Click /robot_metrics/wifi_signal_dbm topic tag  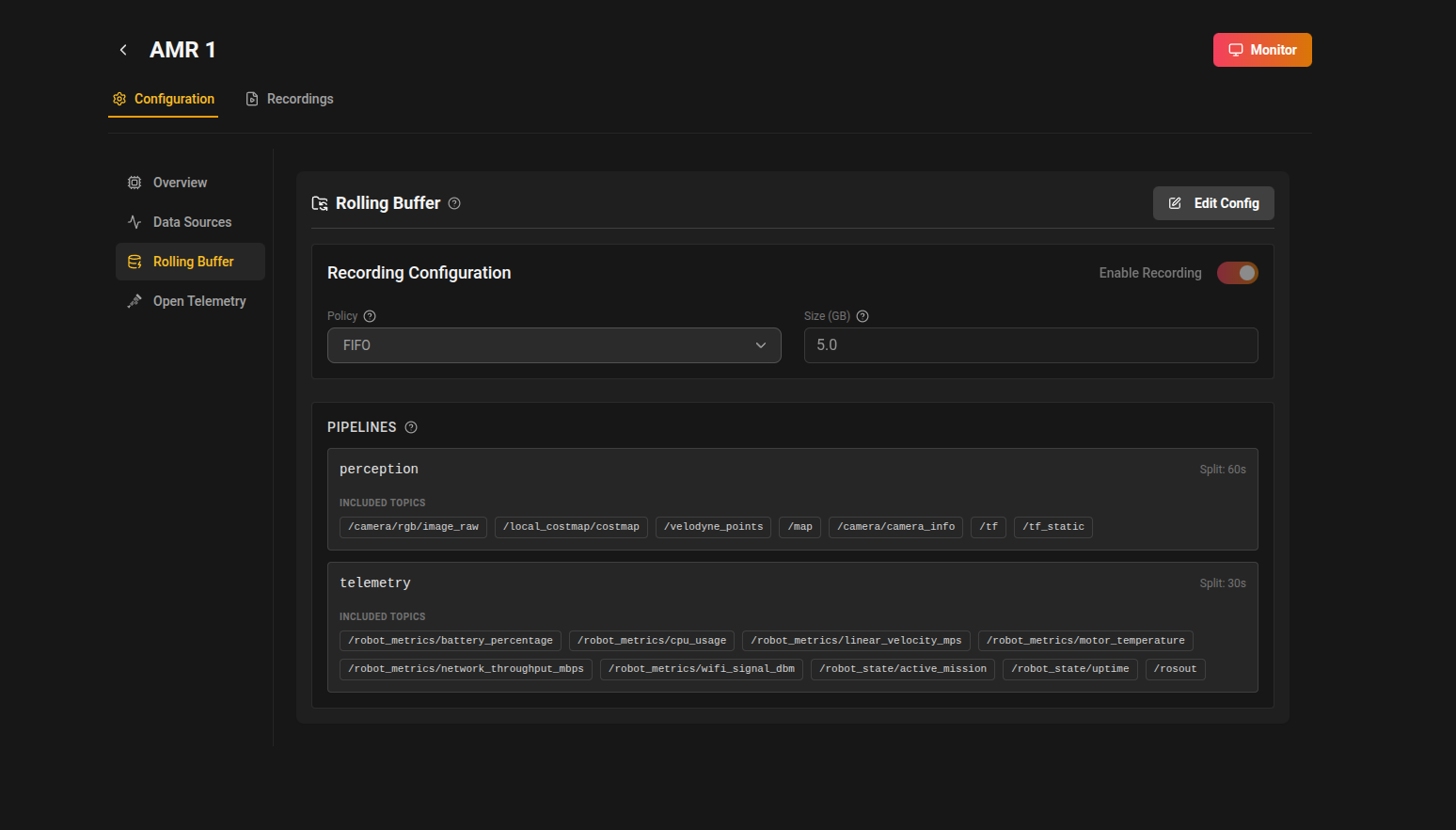pos(702,669)
